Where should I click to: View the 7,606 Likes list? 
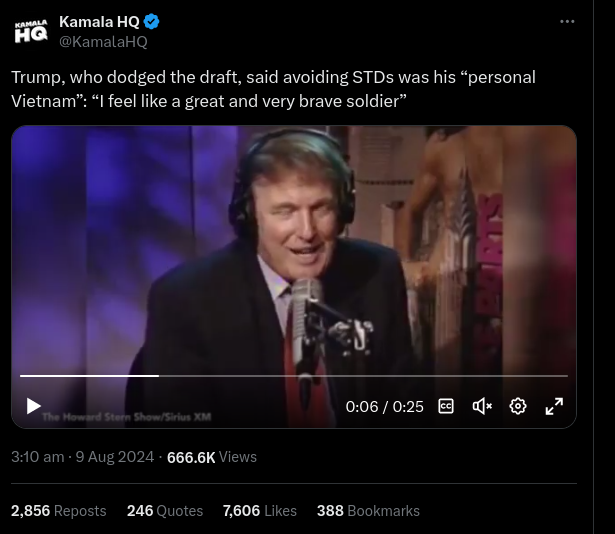point(260,510)
